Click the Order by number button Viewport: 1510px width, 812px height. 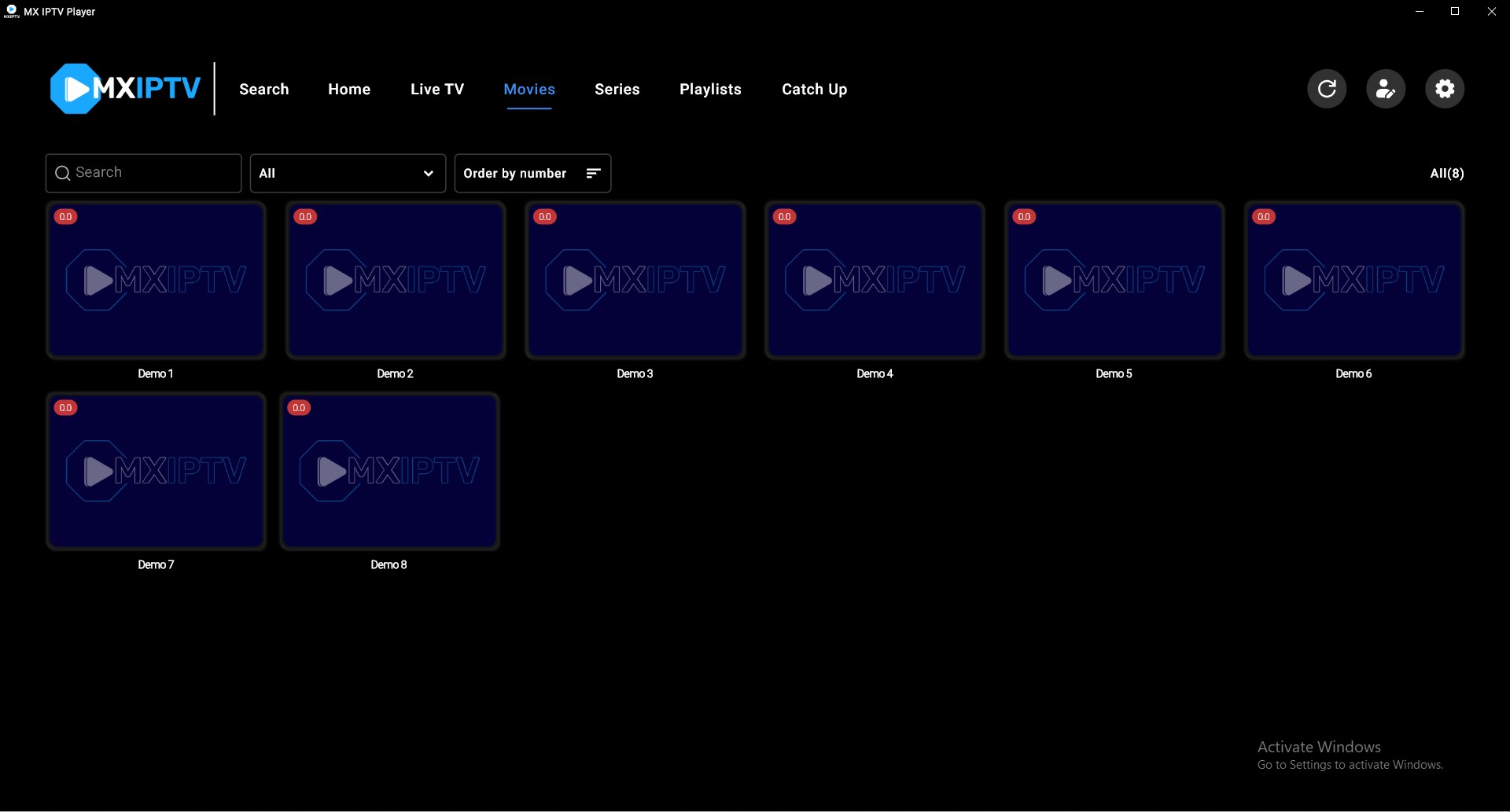click(532, 173)
